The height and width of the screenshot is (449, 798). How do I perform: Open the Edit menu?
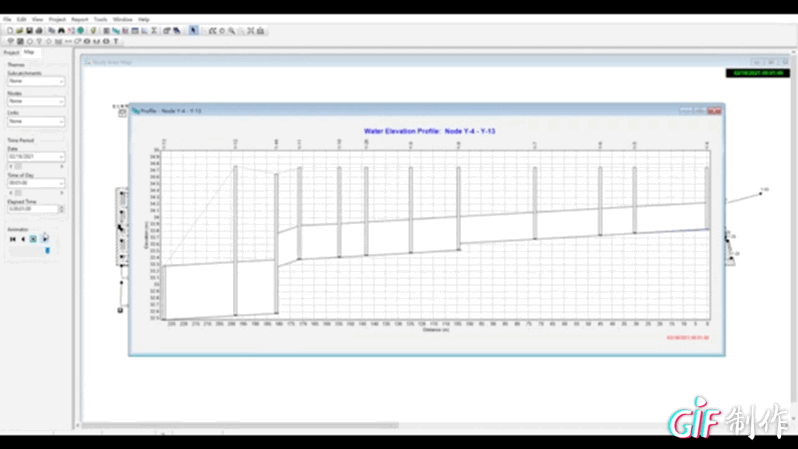[x=21, y=19]
